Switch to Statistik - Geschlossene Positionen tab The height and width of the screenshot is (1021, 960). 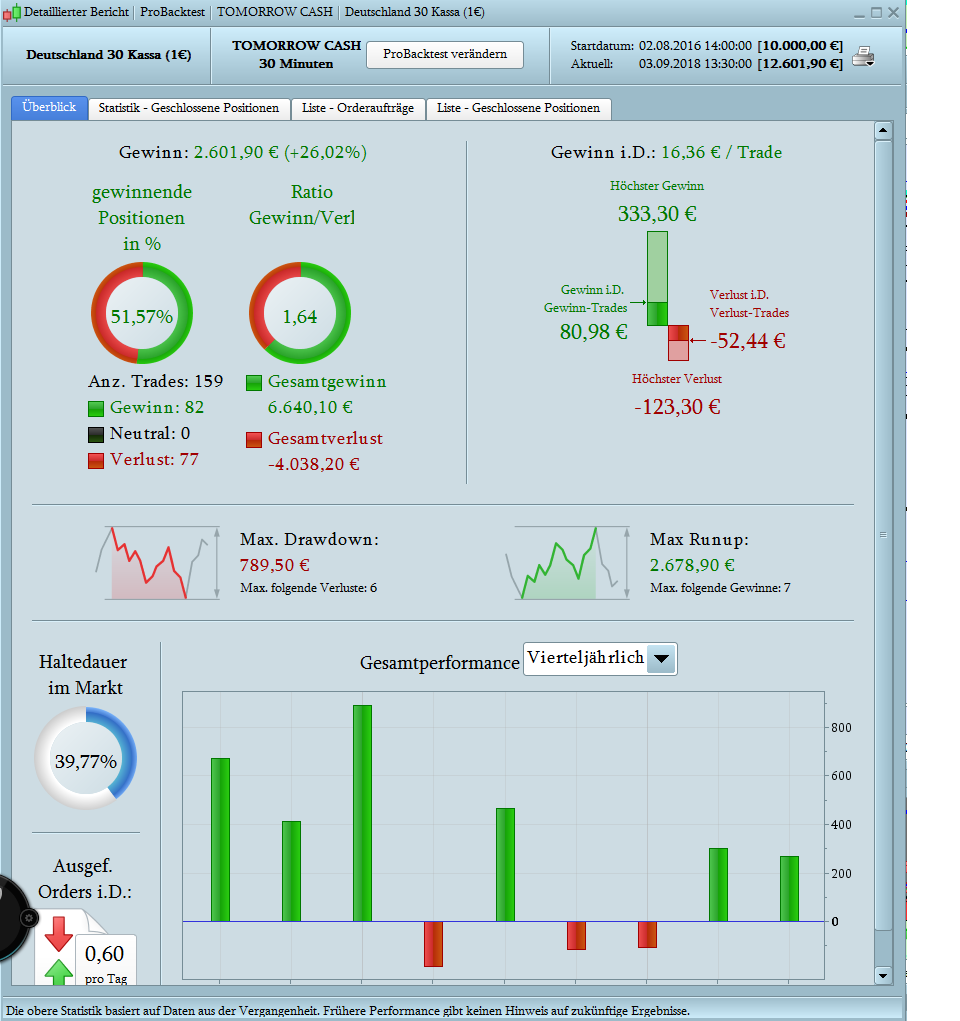pos(189,109)
